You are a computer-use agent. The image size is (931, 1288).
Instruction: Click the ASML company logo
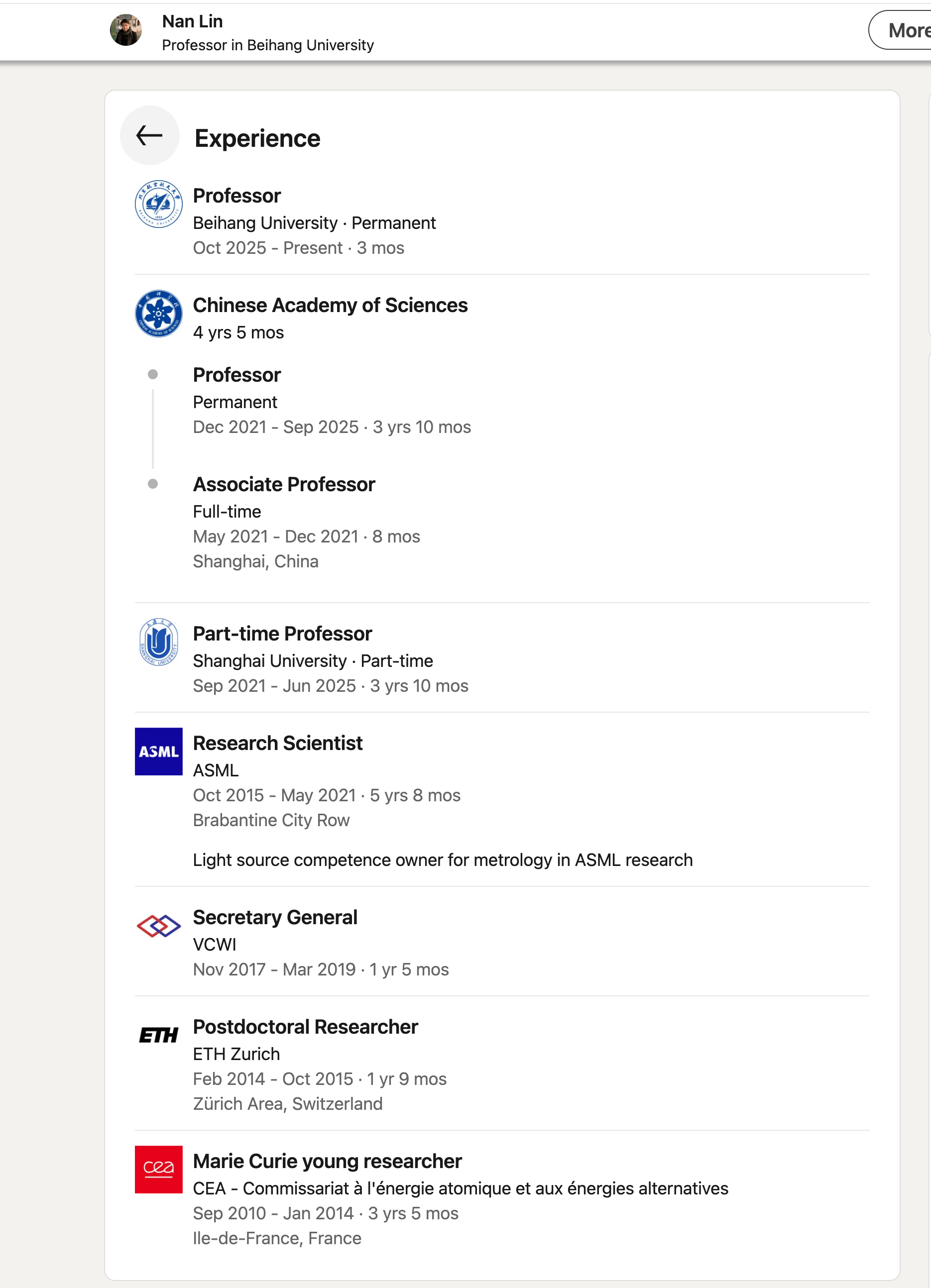tap(158, 751)
